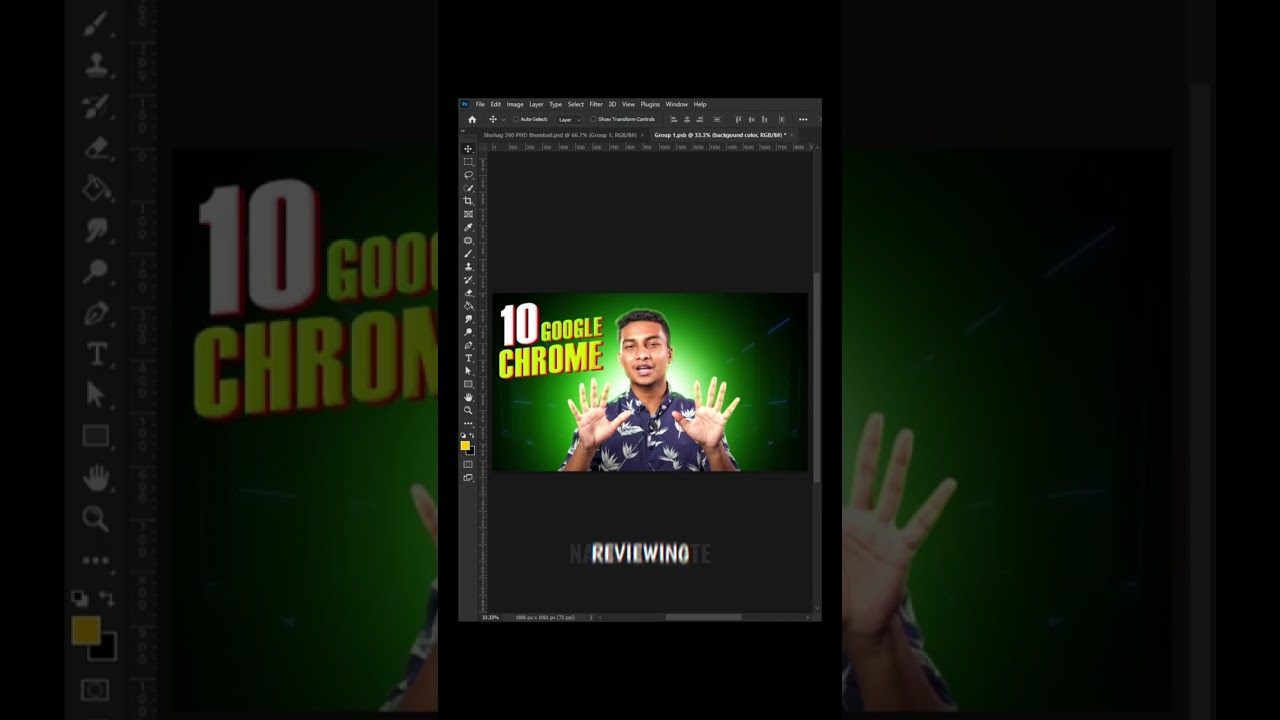Close the Group 1.psb document tab
Image resolution: width=1280 pixels, height=720 pixels.
791,135
